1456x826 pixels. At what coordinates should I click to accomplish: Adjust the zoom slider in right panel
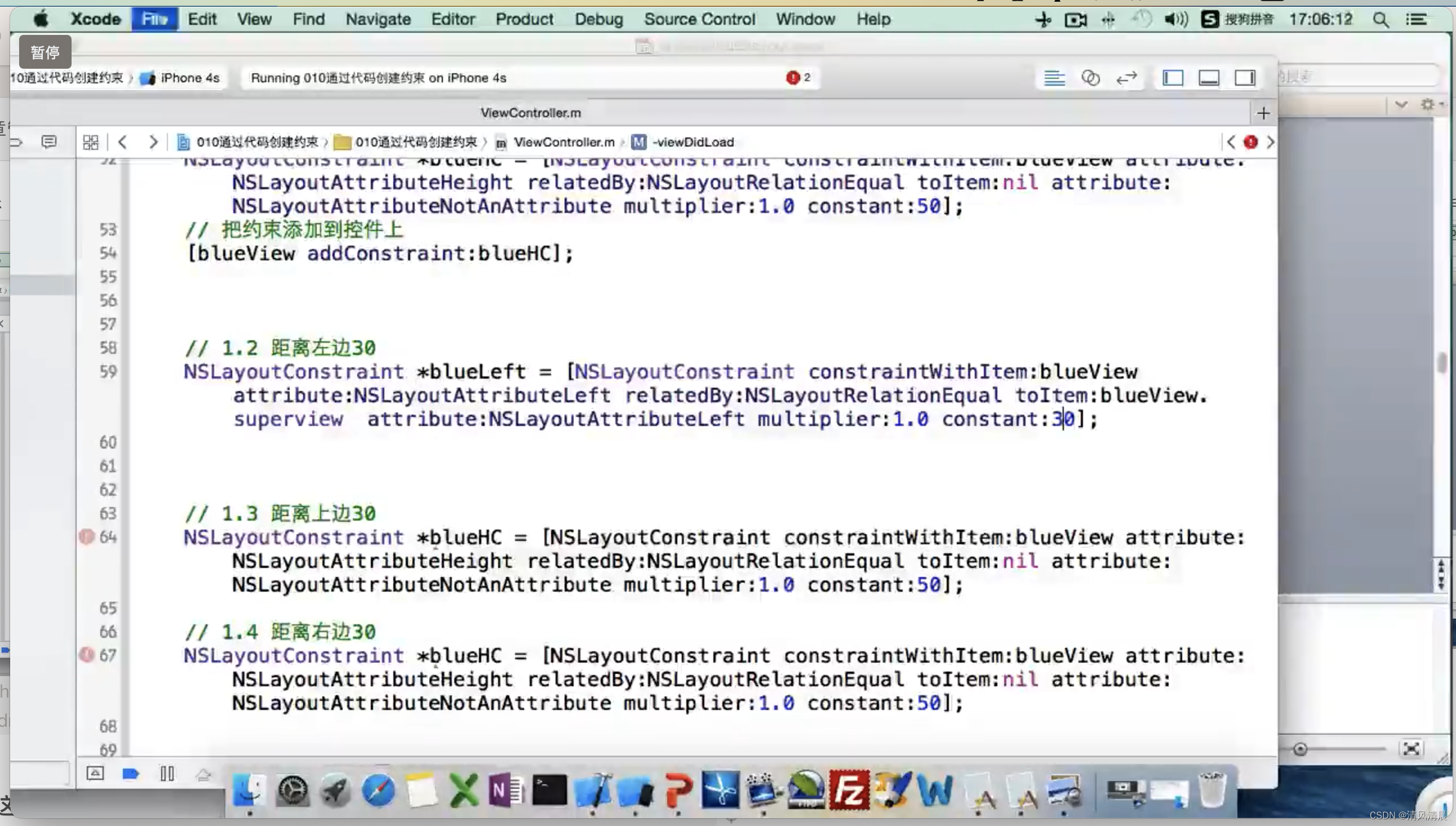click(1300, 749)
